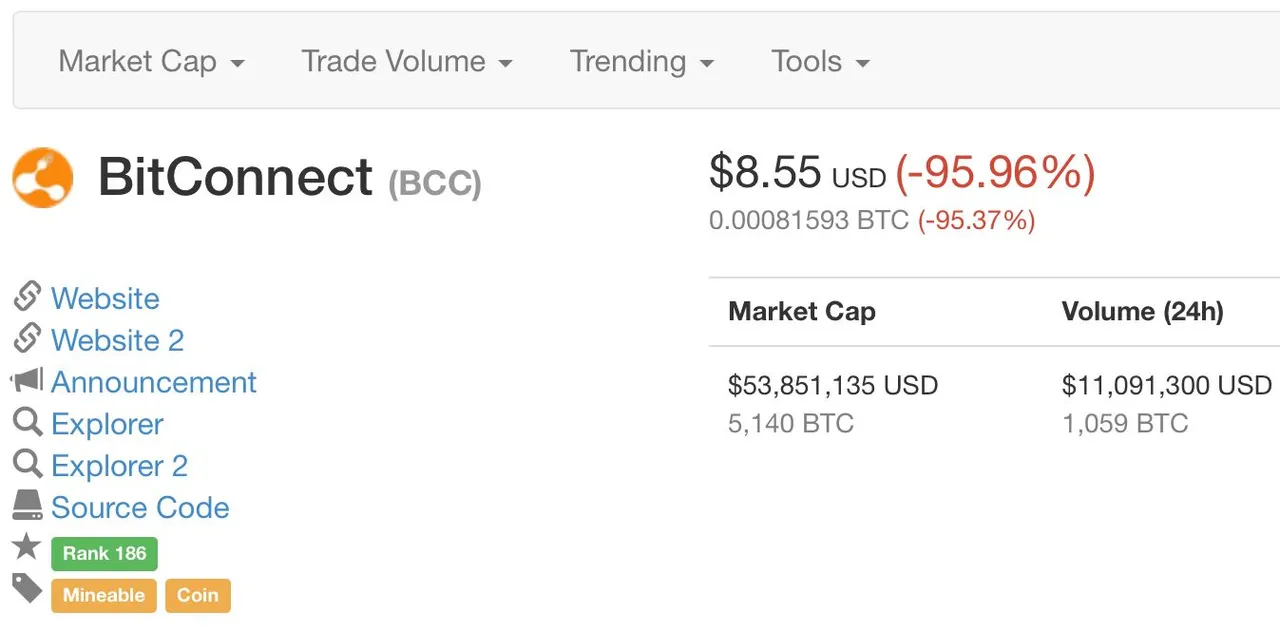Visit the Announcement link
Image resolution: width=1280 pixels, height=633 pixels.
point(154,382)
